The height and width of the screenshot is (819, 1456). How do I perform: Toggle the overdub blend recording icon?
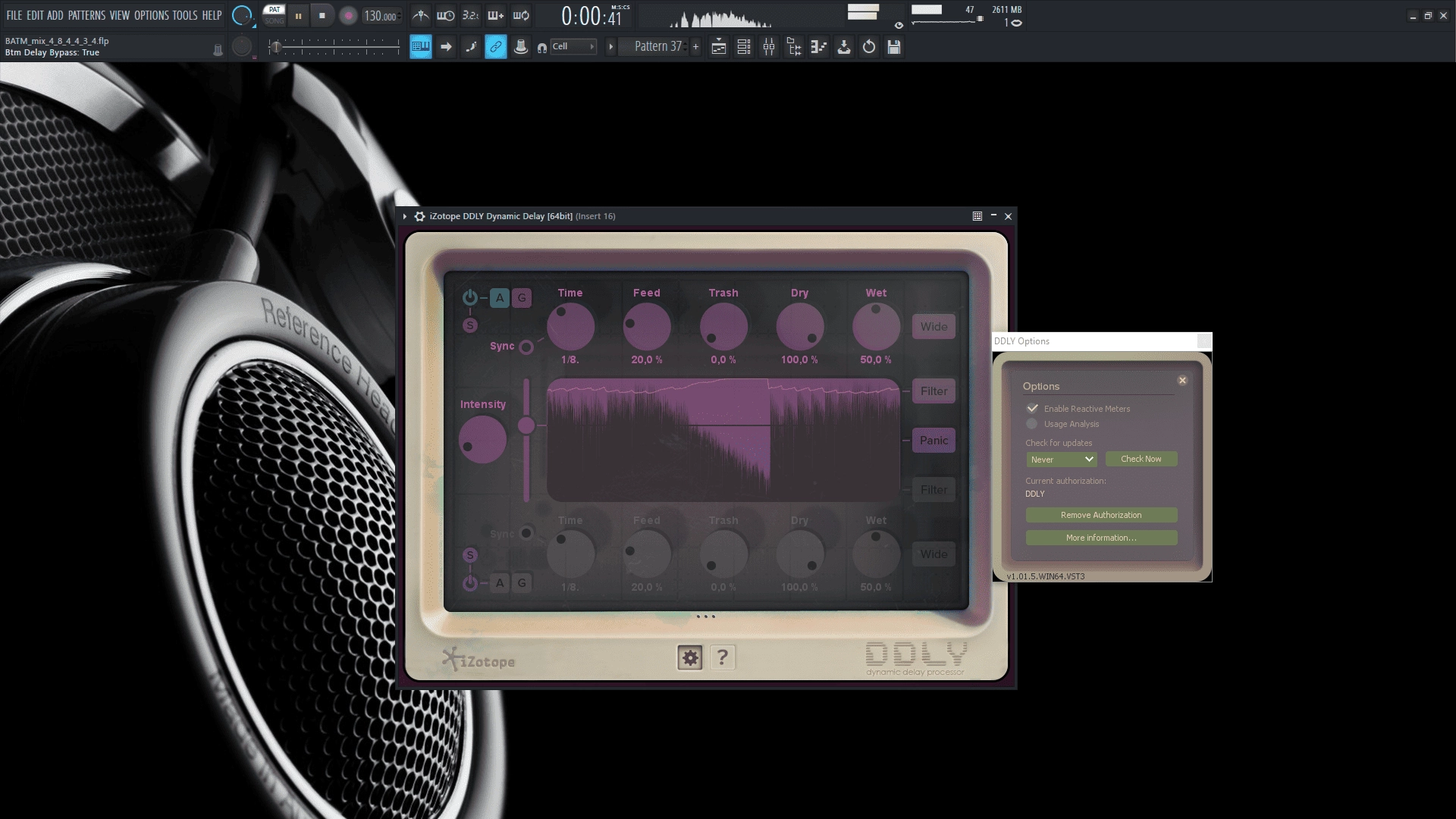pos(496,15)
